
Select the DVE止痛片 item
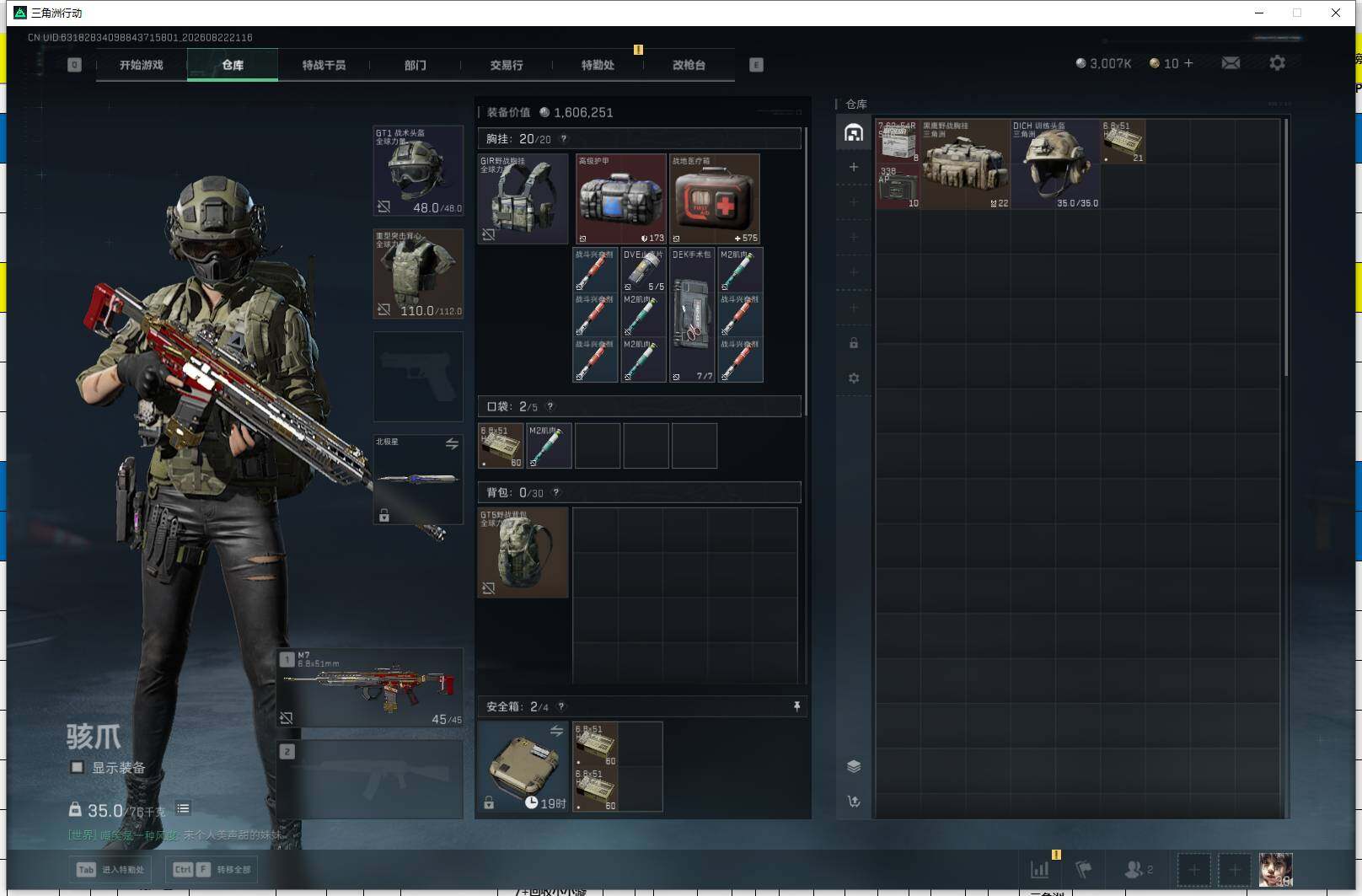[644, 270]
